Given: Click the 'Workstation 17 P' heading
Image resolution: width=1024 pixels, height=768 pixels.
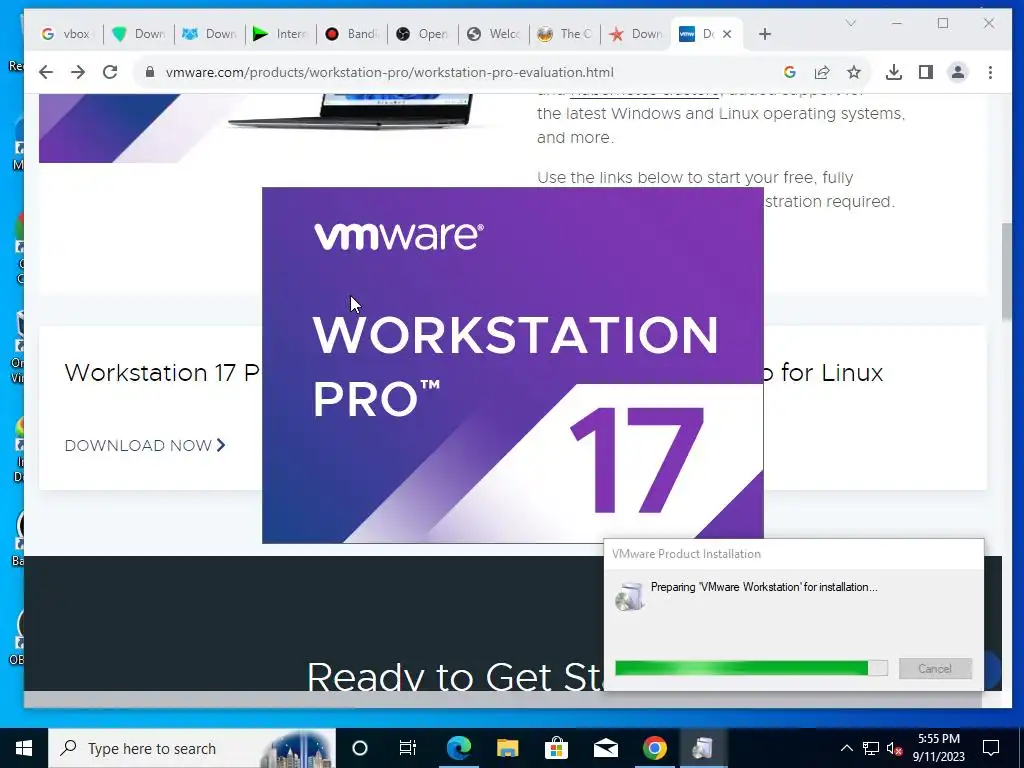Looking at the screenshot, I should [163, 373].
